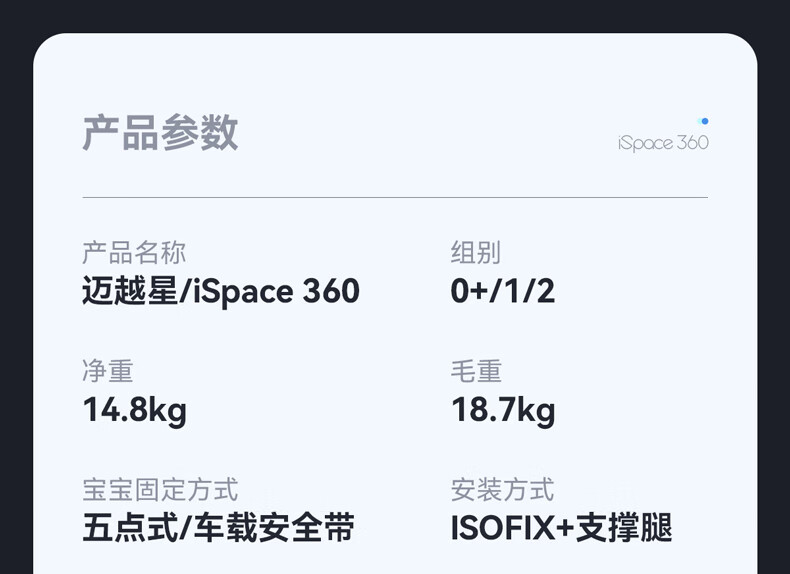Click the 净重 label
Viewport: 790px width, 574px height.
(x=108, y=371)
